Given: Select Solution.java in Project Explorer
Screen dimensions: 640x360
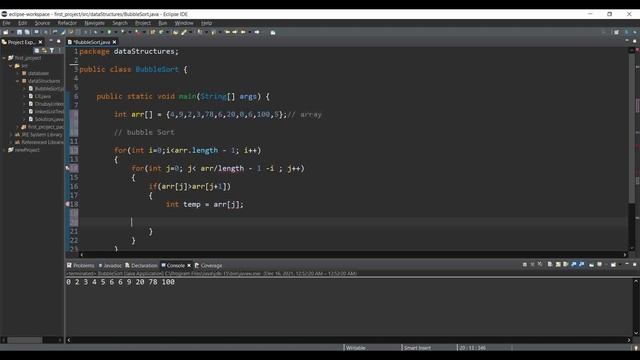Looking at the screenshot, I should (49, 119).
